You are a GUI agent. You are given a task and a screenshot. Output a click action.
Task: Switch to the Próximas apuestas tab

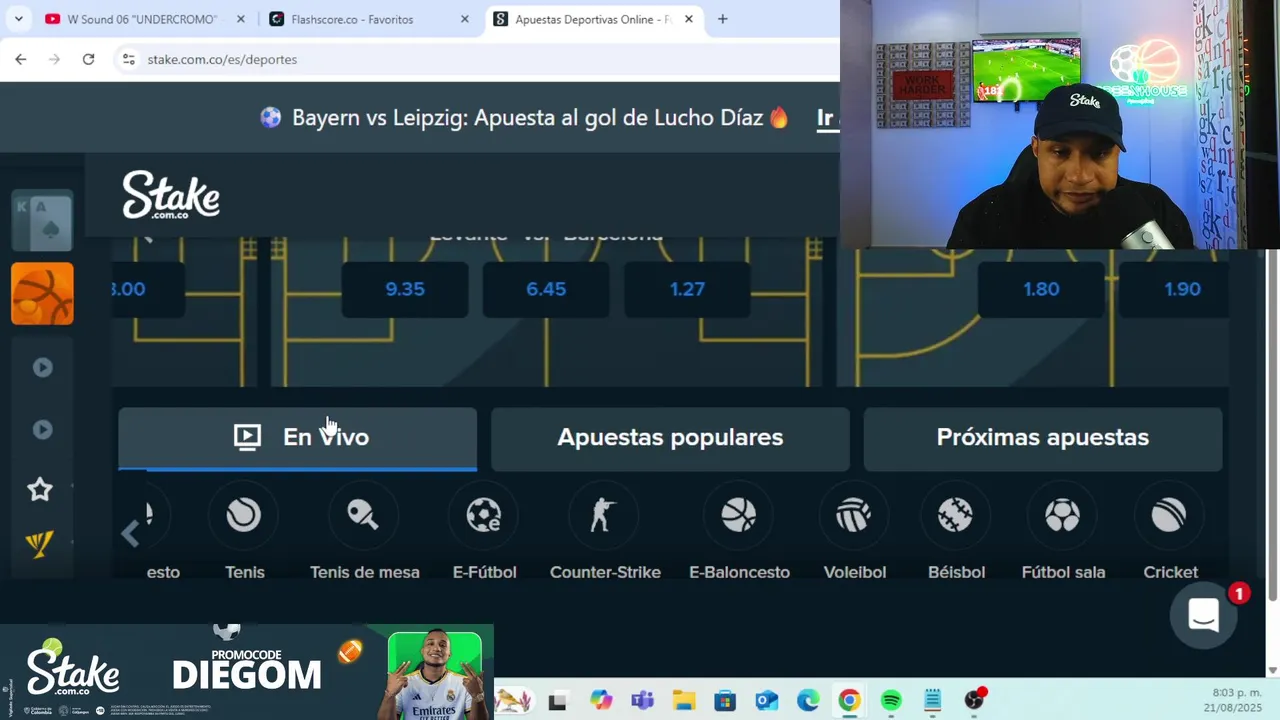(x=1043, y=438)
